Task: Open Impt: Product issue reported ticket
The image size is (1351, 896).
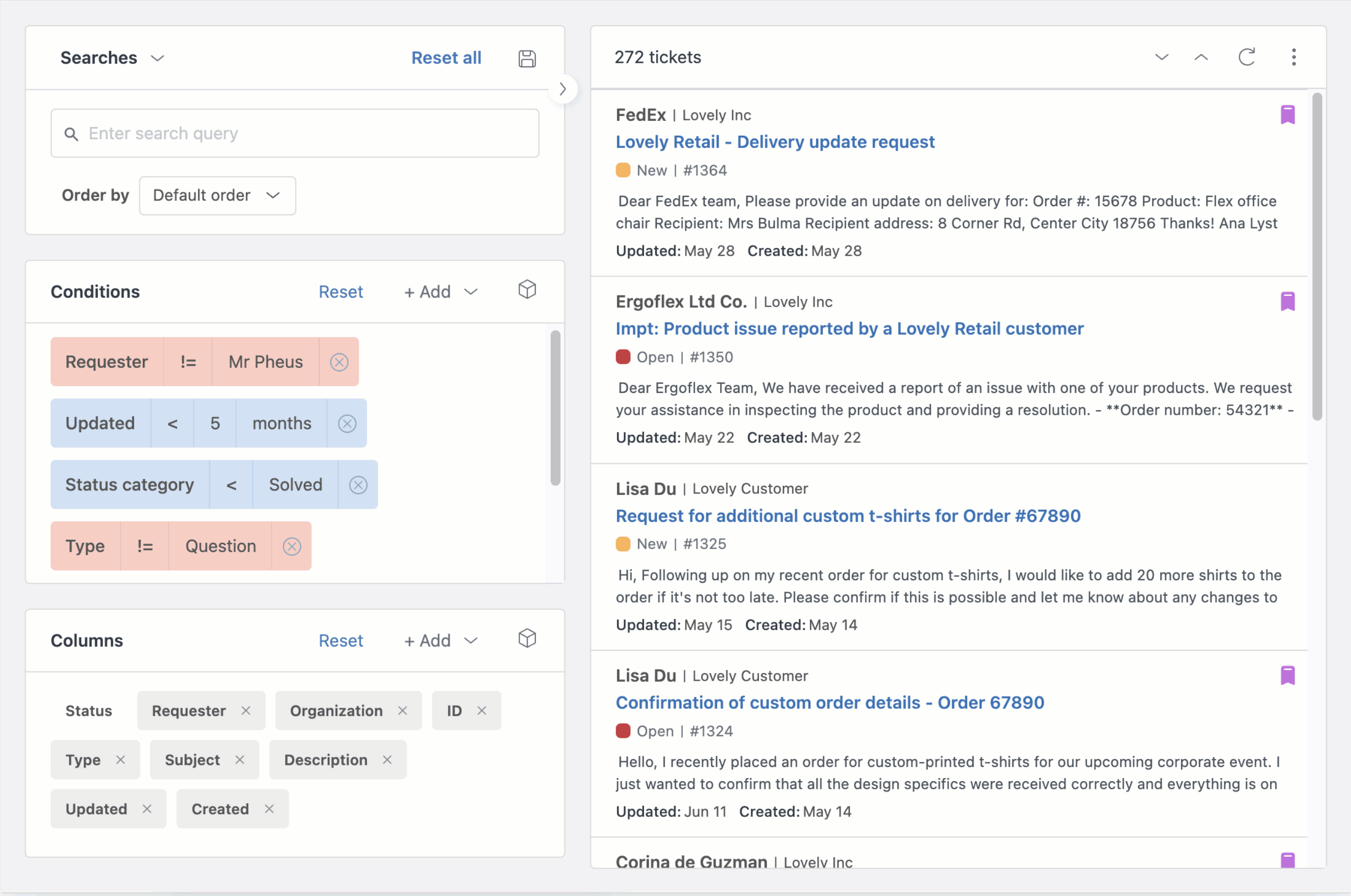Action: 849,329
